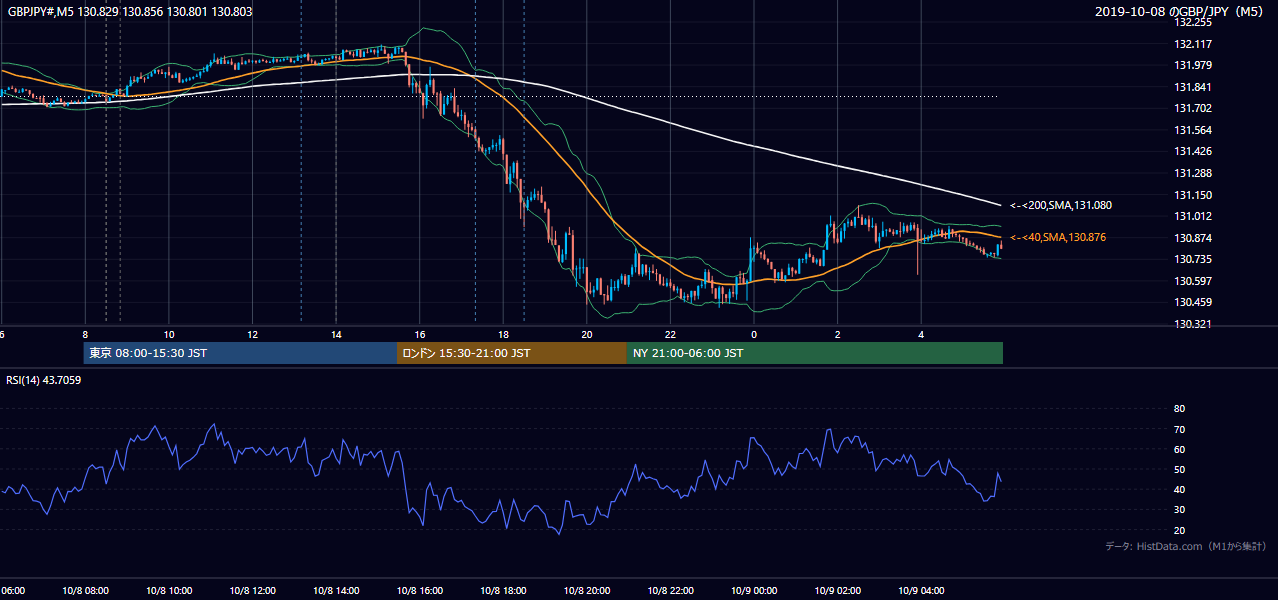Click hour 2 tick under price chart
Viewport: 1278px width, 600px height.
tap(838, 334)
